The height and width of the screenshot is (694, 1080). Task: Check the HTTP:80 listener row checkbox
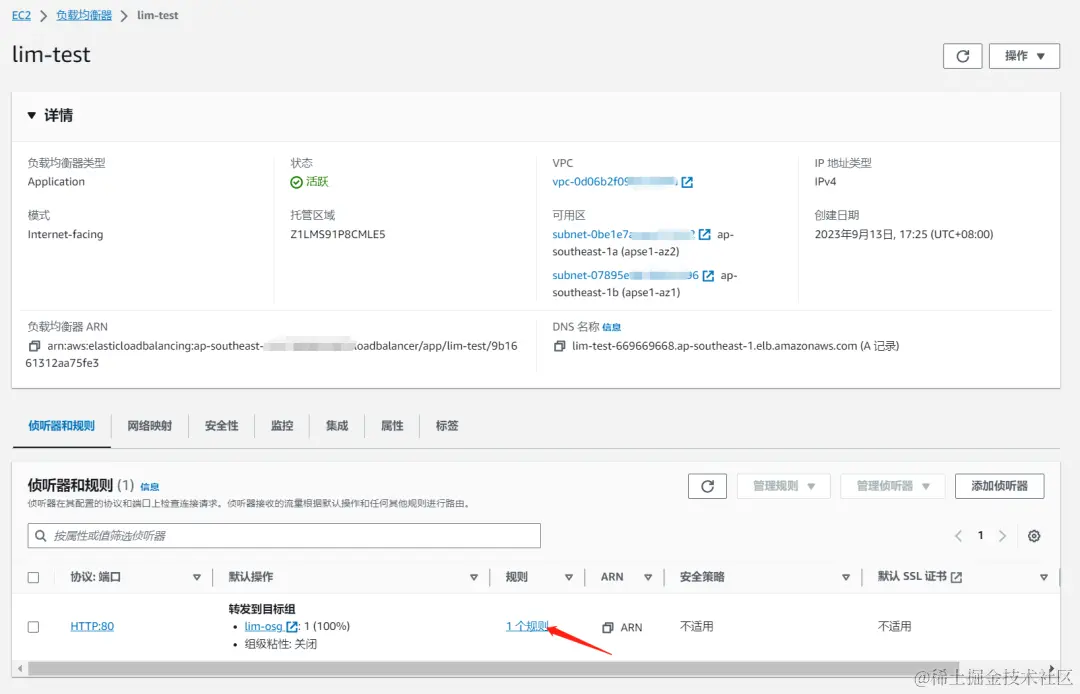coord(33,627)
